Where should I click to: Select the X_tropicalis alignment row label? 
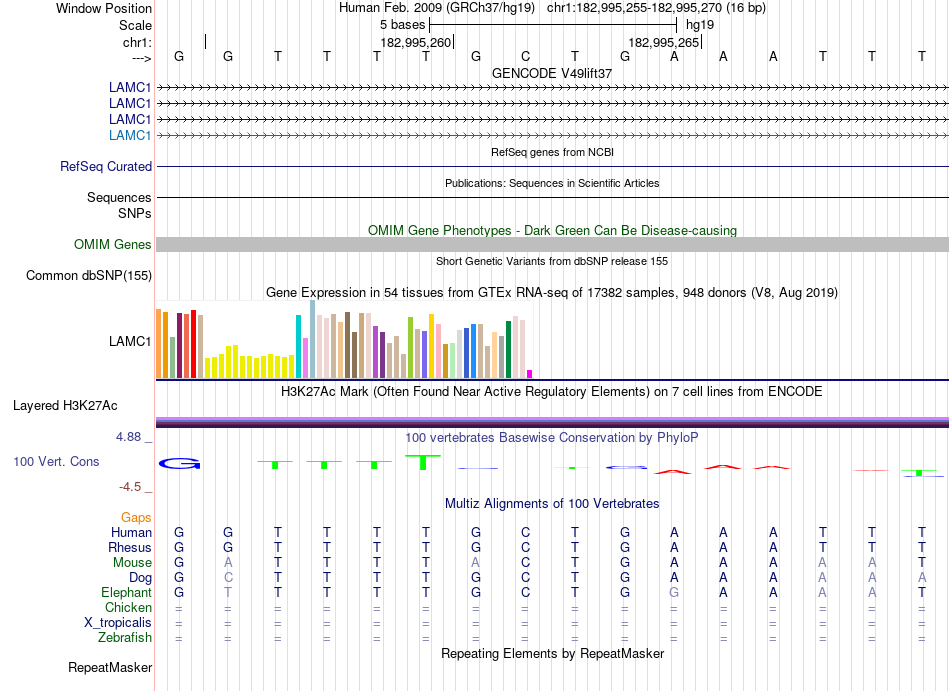(118, 623)
